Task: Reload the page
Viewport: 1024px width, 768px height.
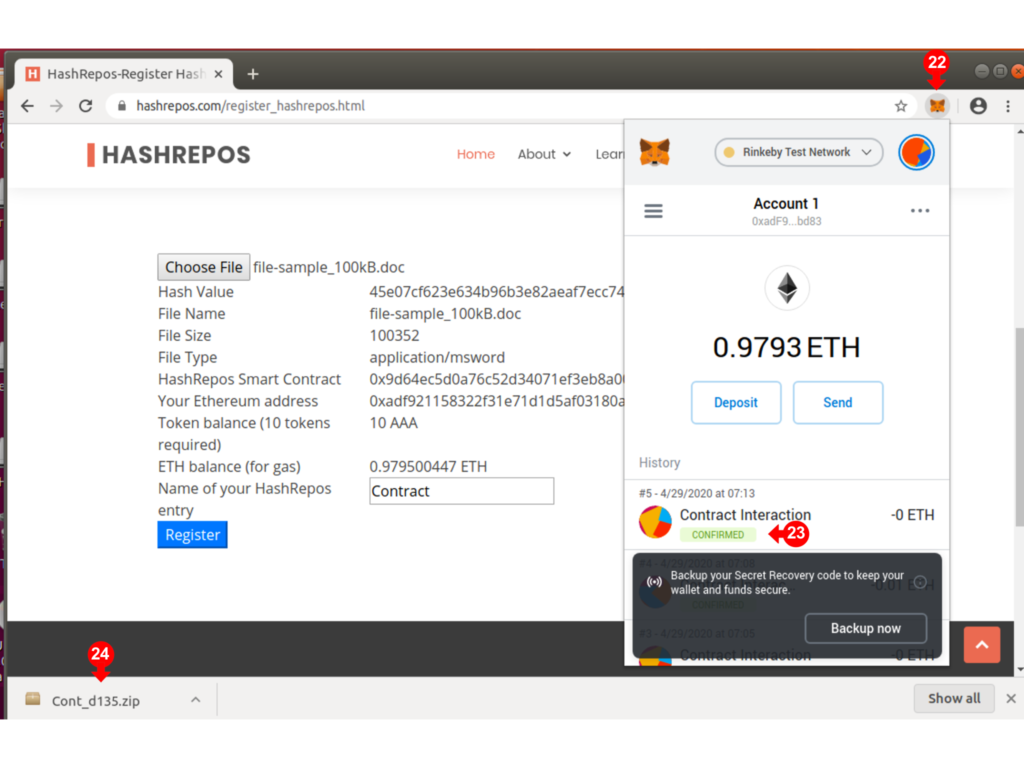Action: click(86, 106)
